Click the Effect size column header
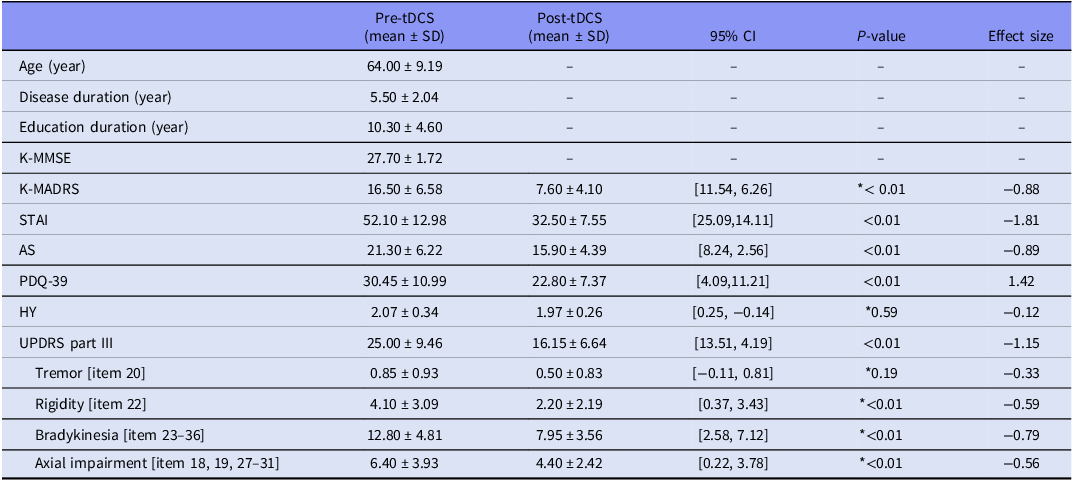The height and width of the screenshot is (481, 1073). click(x=1021, y=37)
